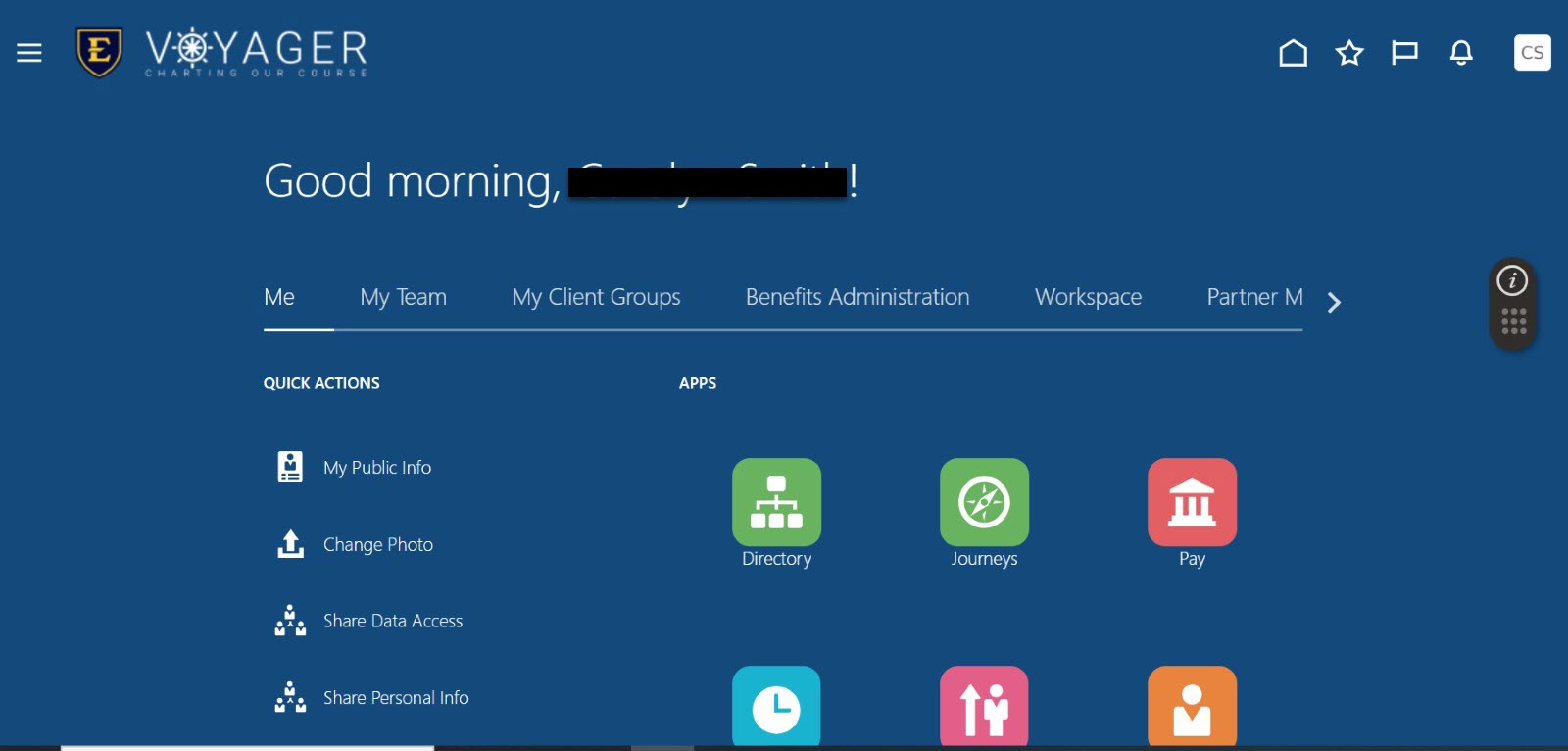
Task: Select the My Client Groups tab
Action: pos(596,297)
